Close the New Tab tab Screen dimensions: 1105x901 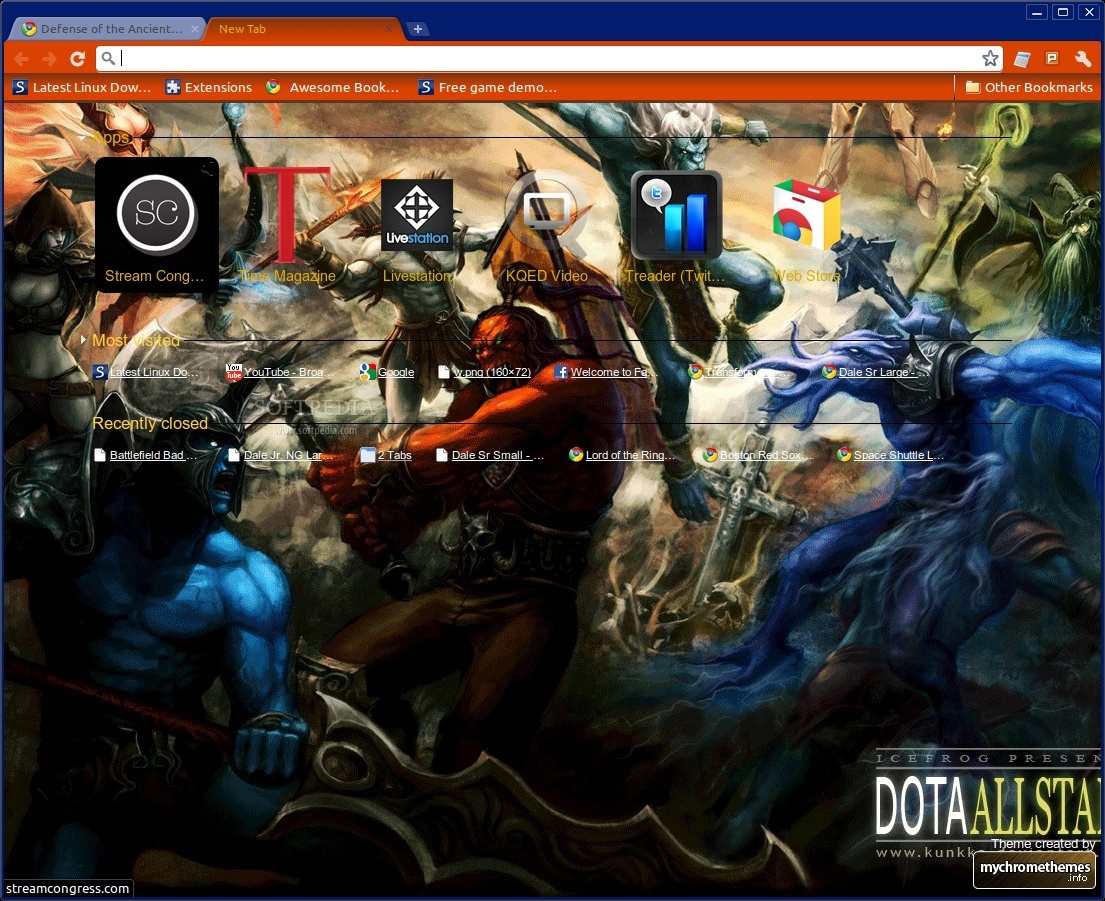(389, 29)
